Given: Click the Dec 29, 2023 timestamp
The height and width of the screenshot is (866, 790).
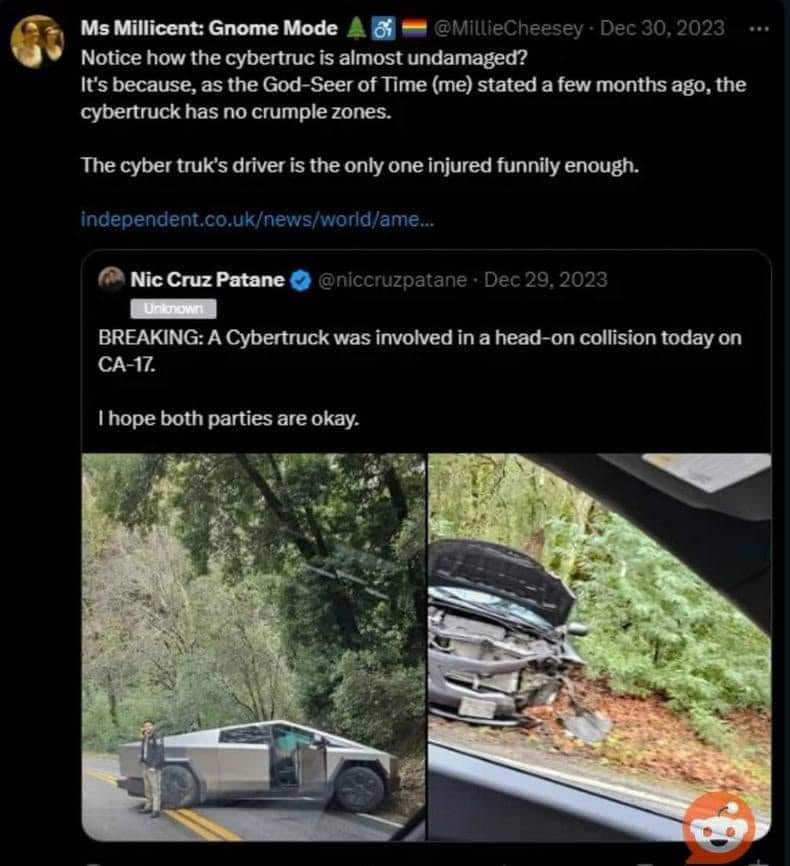Looking at the screenshot, I should pos(545,281).
